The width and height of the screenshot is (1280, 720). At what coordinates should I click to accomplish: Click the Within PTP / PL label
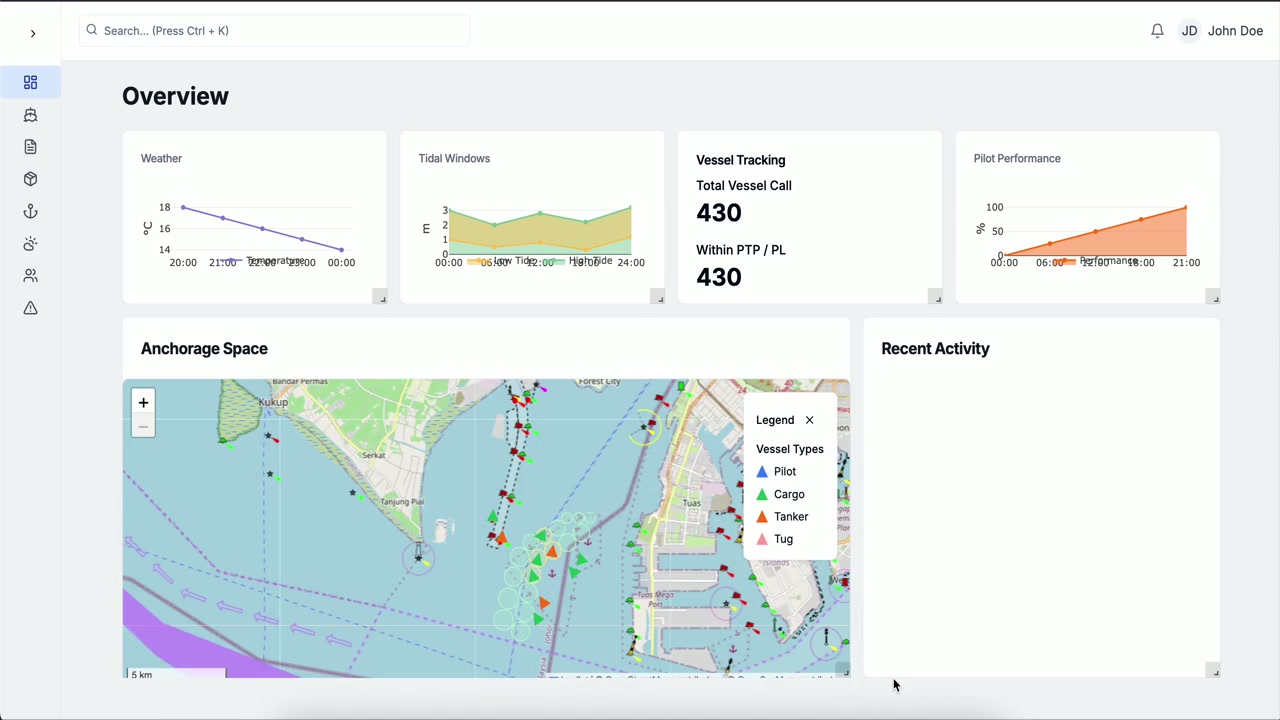(x=741, y=250)
